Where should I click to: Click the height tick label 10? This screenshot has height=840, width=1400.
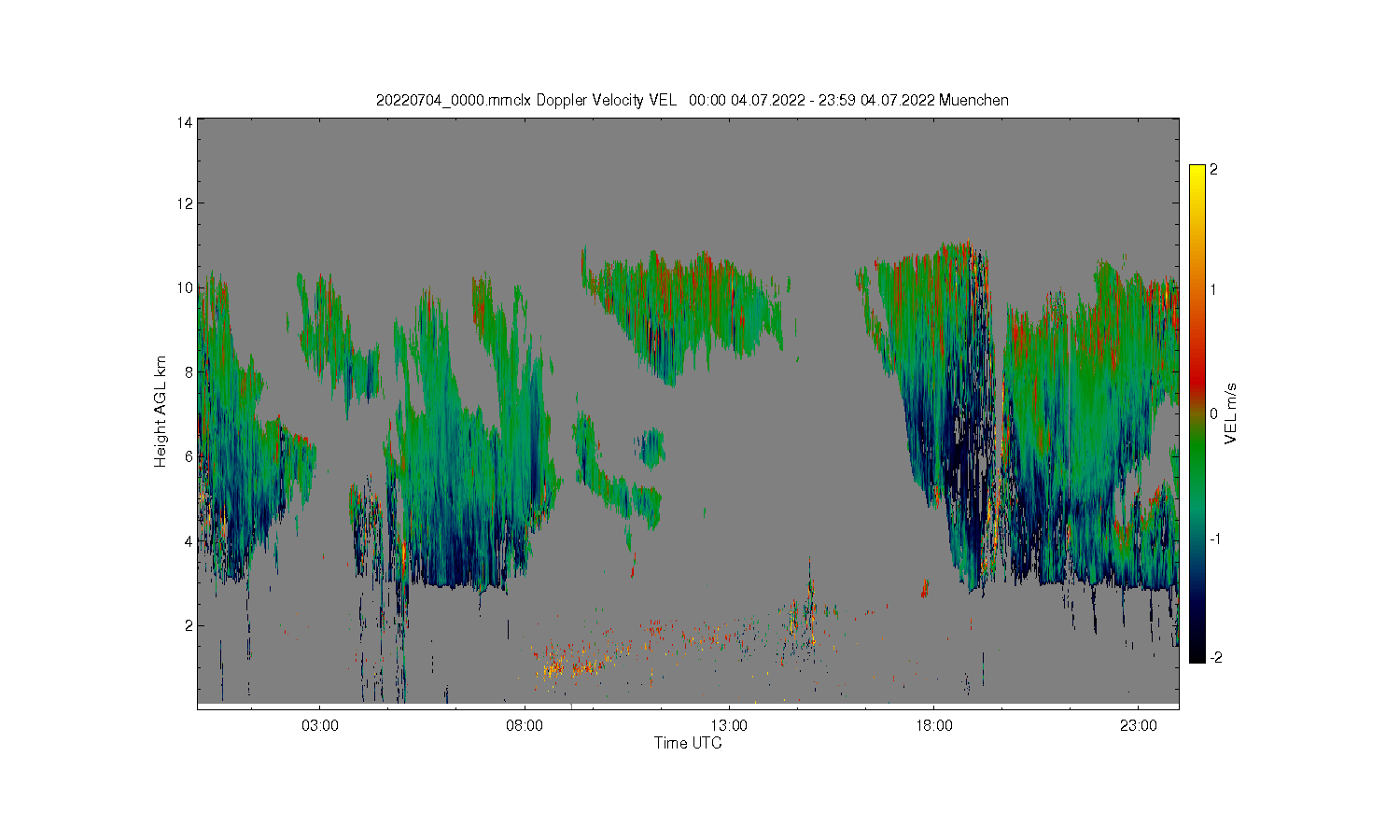[x=186, y=287]
